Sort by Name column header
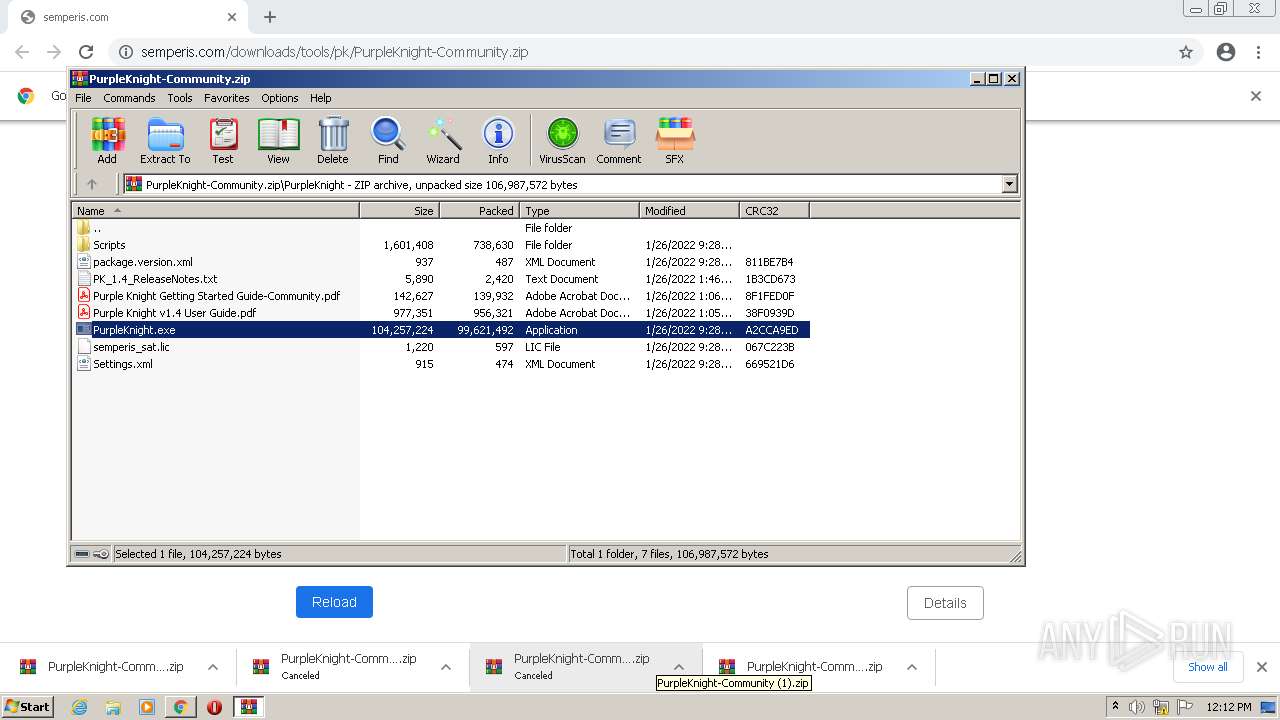1280x720 pixels. [216, 211]
